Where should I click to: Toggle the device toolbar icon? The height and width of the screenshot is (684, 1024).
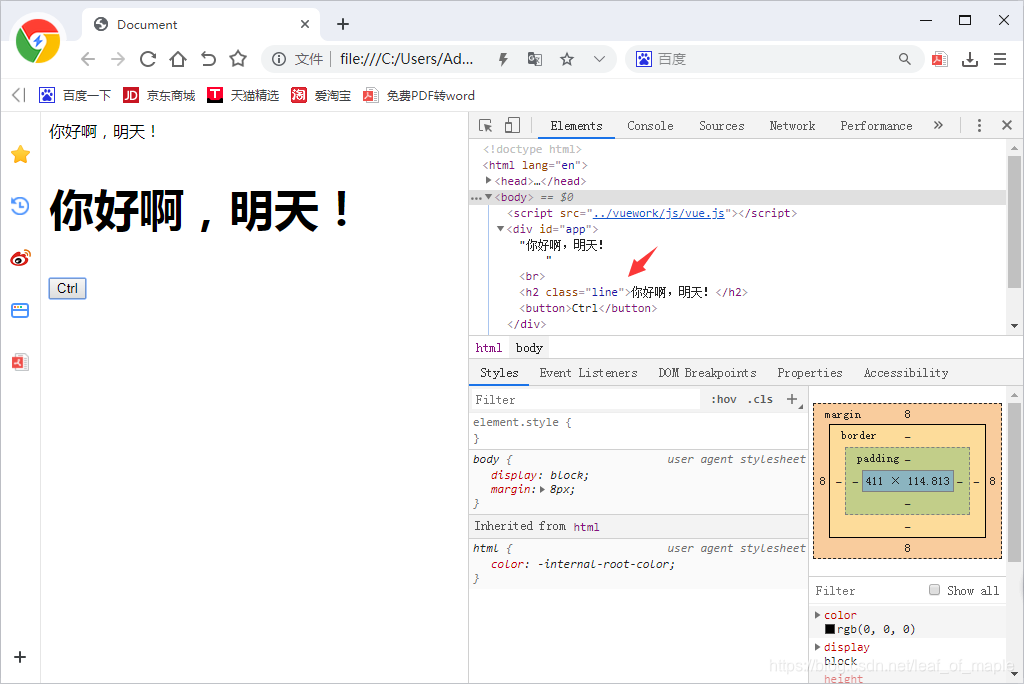pos(513,125)
